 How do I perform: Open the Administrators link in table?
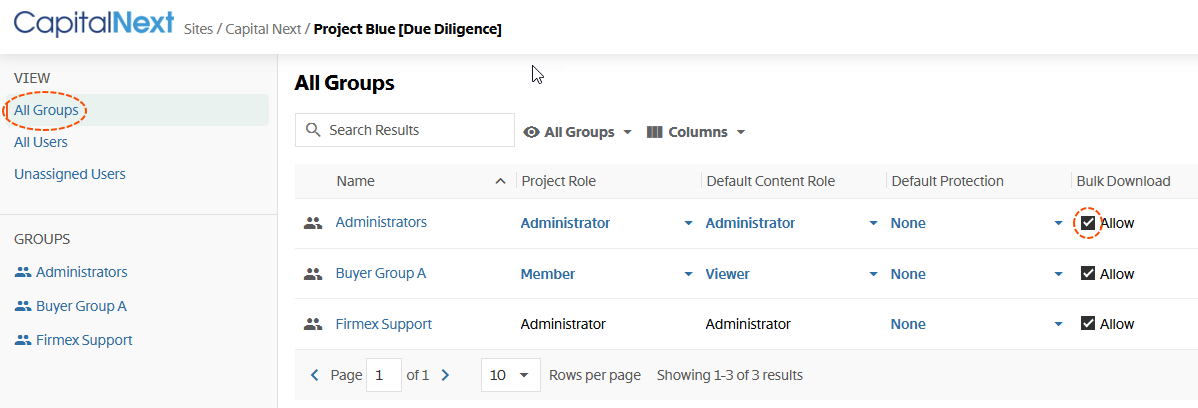381,222
